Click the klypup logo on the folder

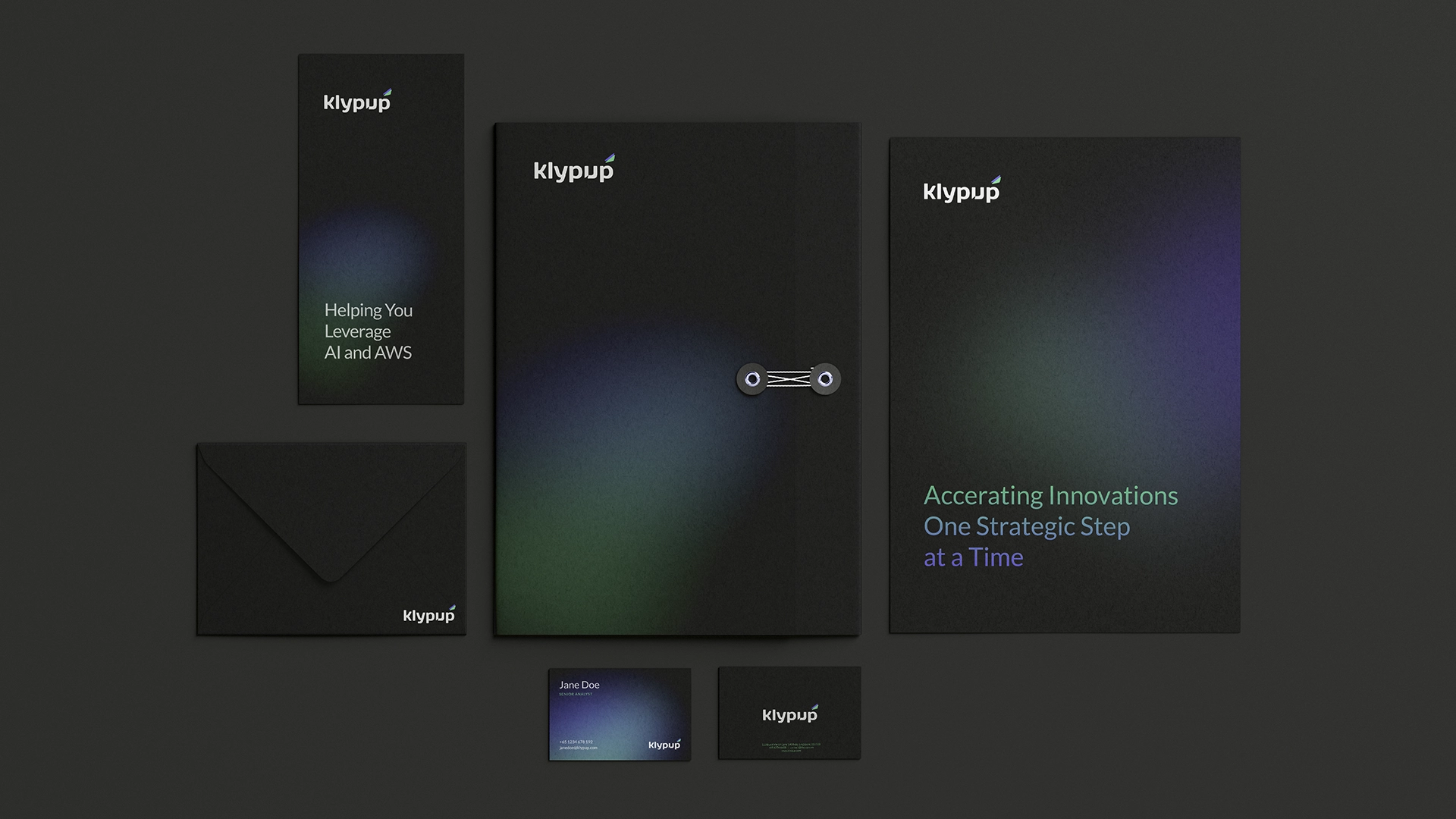[x=574, y=170]
